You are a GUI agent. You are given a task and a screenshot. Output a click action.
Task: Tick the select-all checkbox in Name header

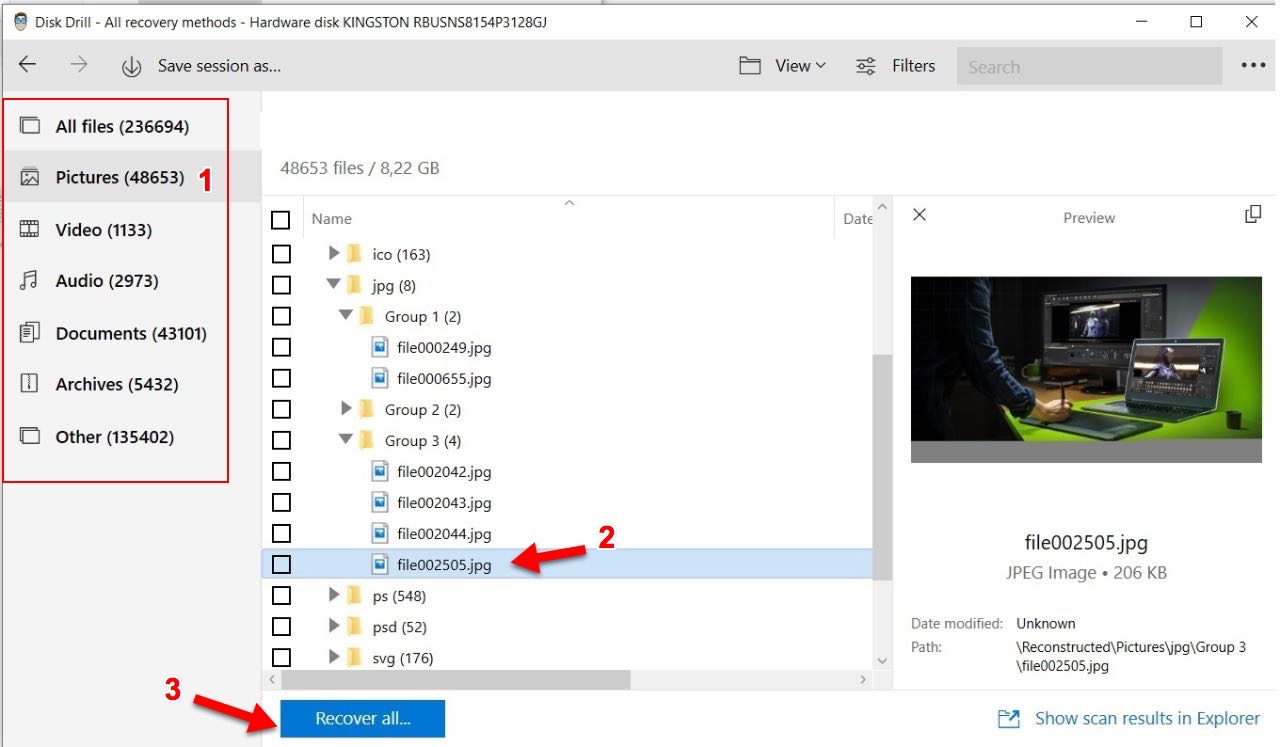tap(281, 219)
